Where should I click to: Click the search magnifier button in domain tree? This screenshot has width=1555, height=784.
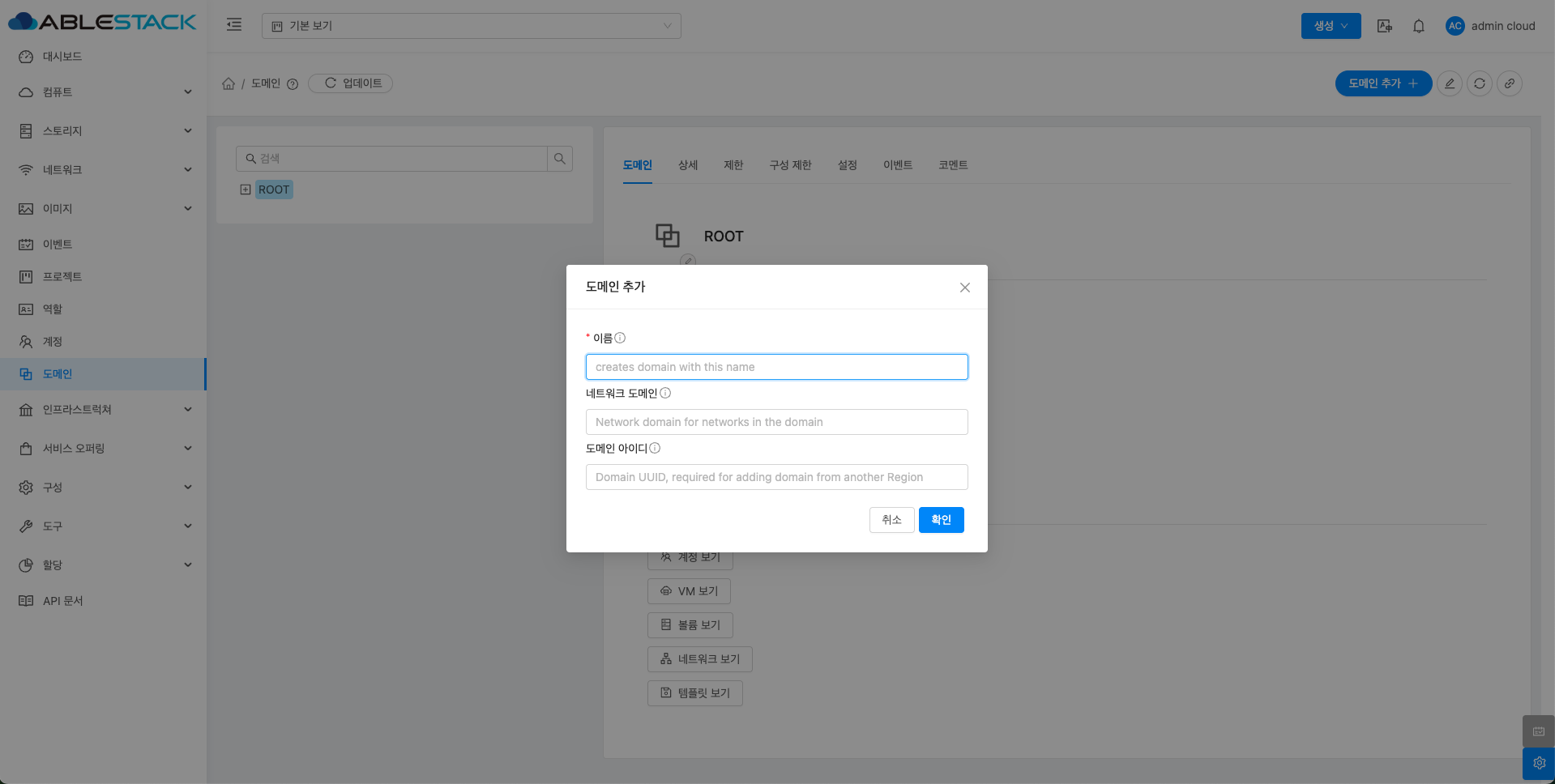point(560,159)
